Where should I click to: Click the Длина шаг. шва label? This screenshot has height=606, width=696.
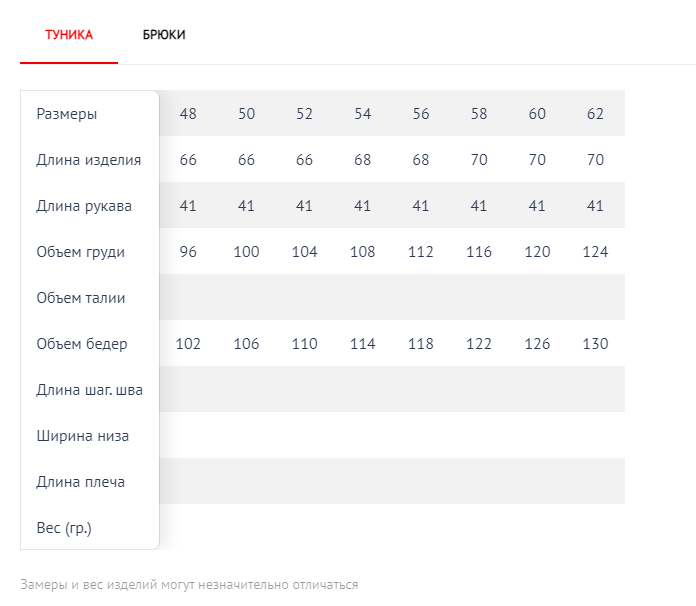click(x=89, y=390)
